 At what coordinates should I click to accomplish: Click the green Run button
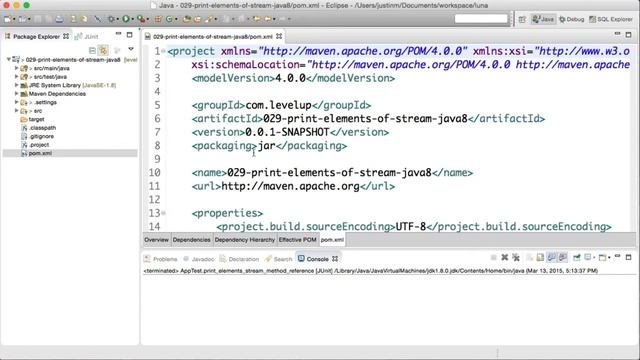point(126,19)
